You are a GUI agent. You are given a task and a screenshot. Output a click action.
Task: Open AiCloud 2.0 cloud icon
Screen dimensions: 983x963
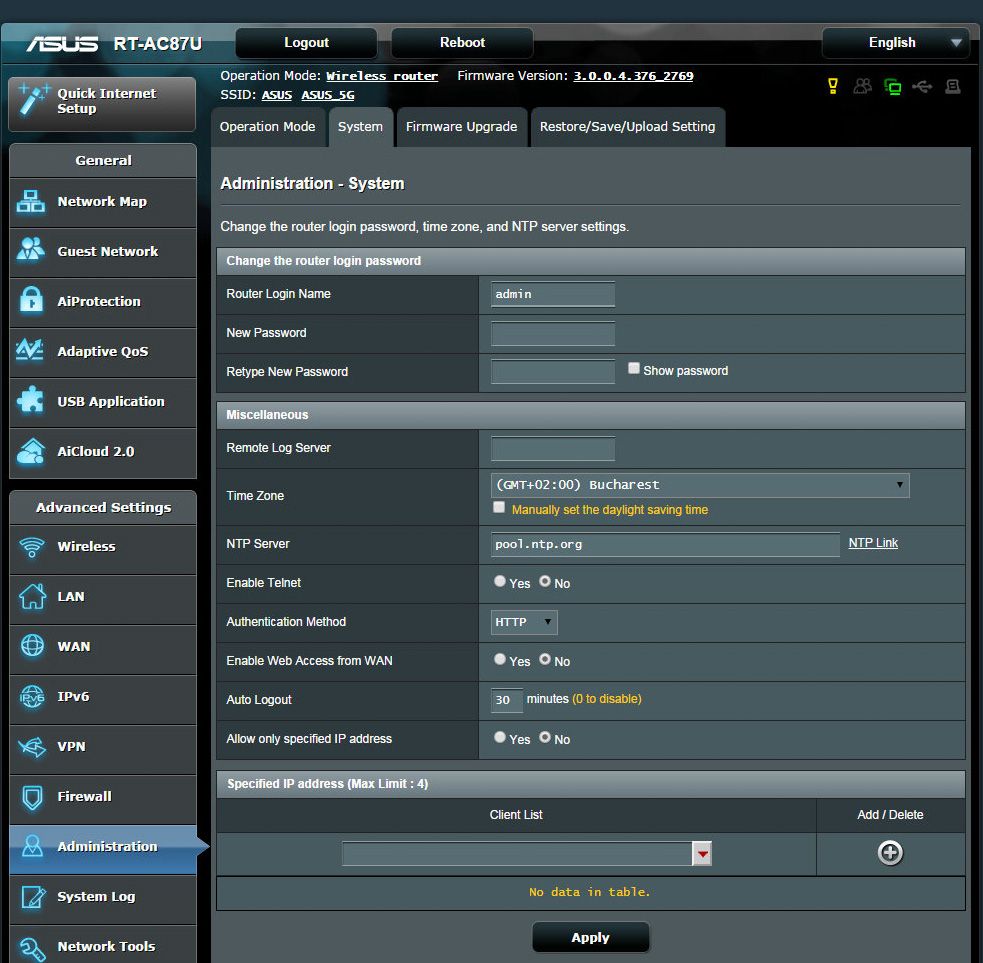(x=32, y=451)
